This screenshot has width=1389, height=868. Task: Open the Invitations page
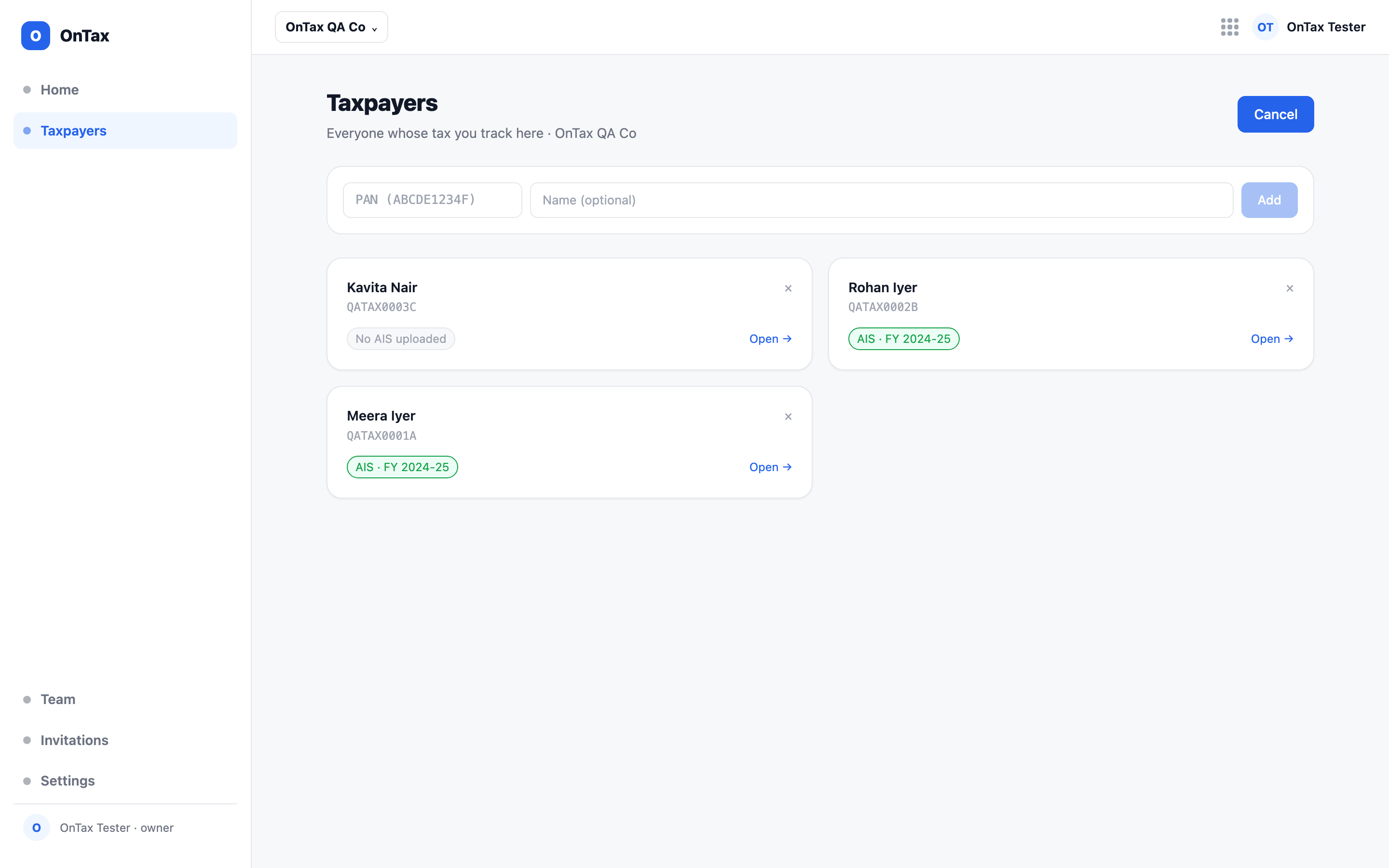[x=125, y=740]
